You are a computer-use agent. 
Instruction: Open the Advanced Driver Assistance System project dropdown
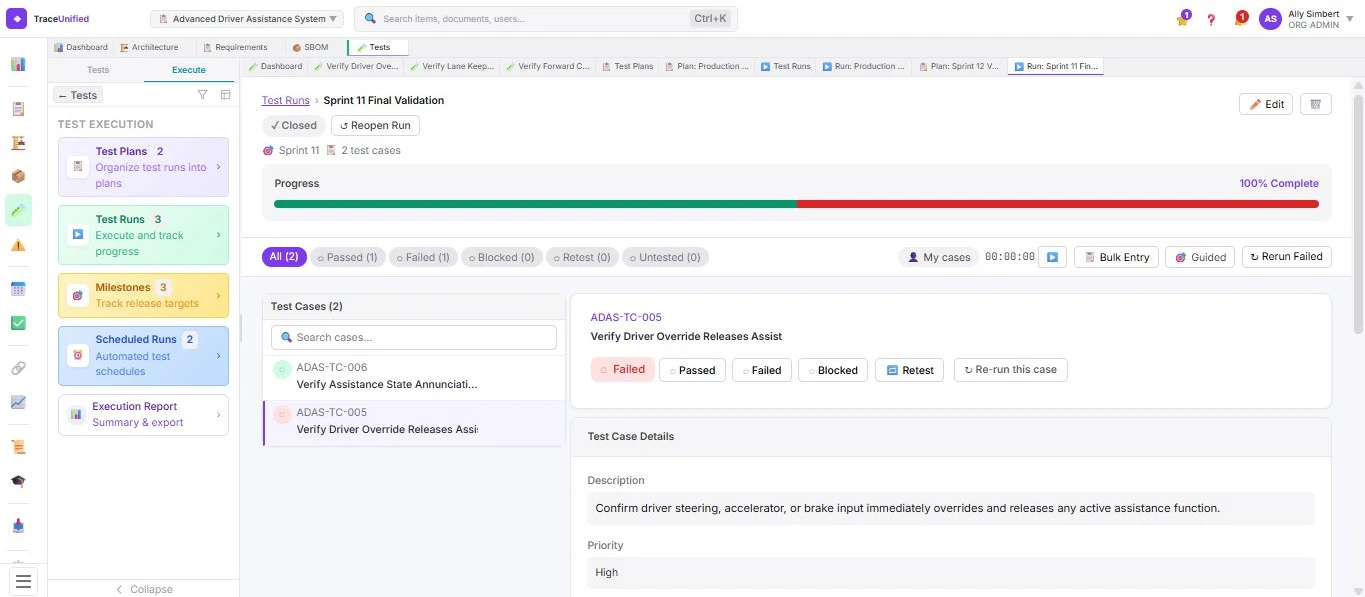coord(248,19)
